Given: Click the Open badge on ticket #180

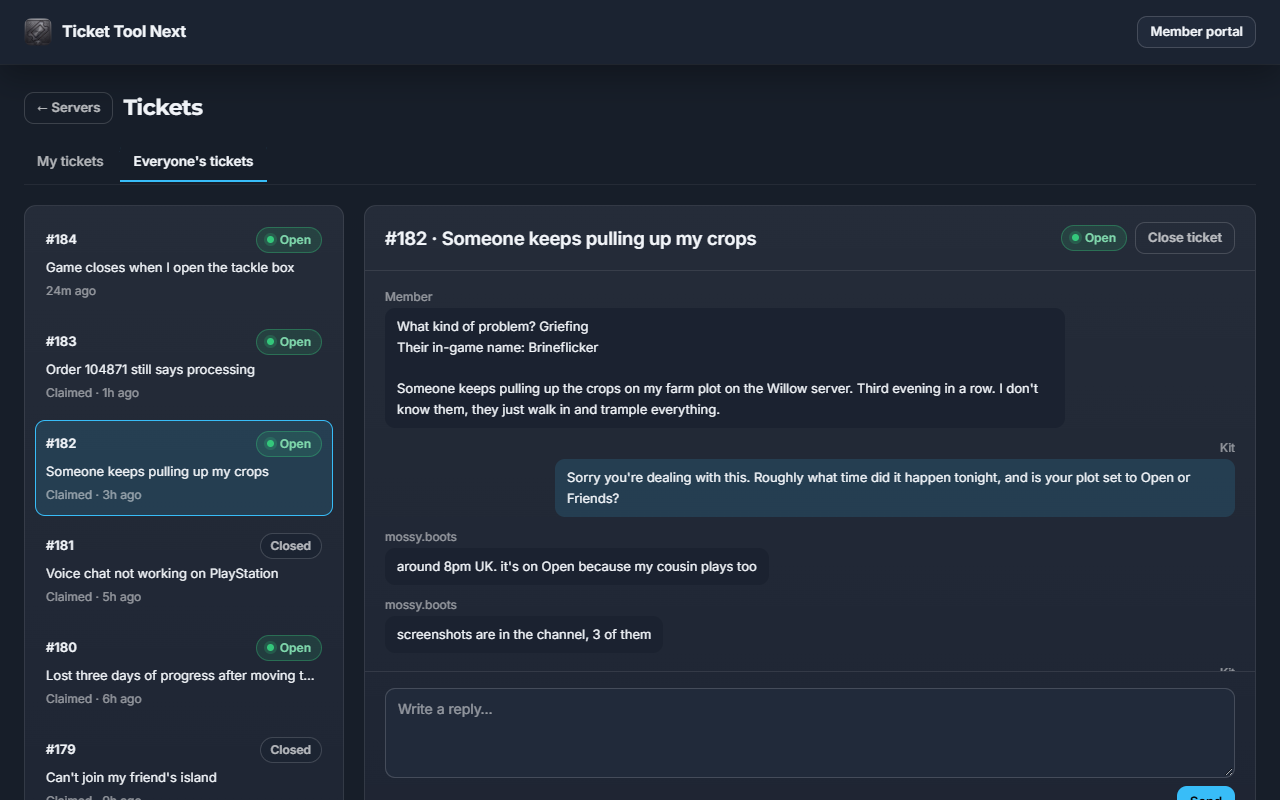Looking at the screenshot, I should 289,648.
